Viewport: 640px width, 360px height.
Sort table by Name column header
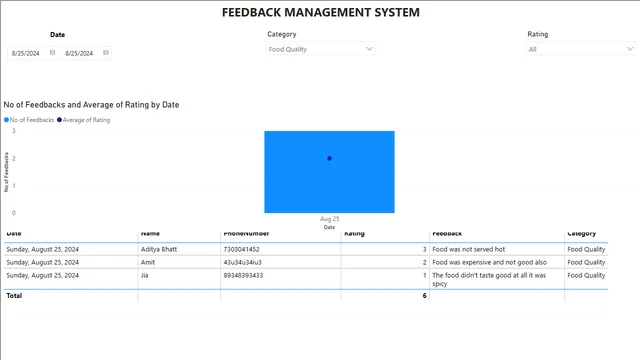pyautogui.click(x=150, y=234)
